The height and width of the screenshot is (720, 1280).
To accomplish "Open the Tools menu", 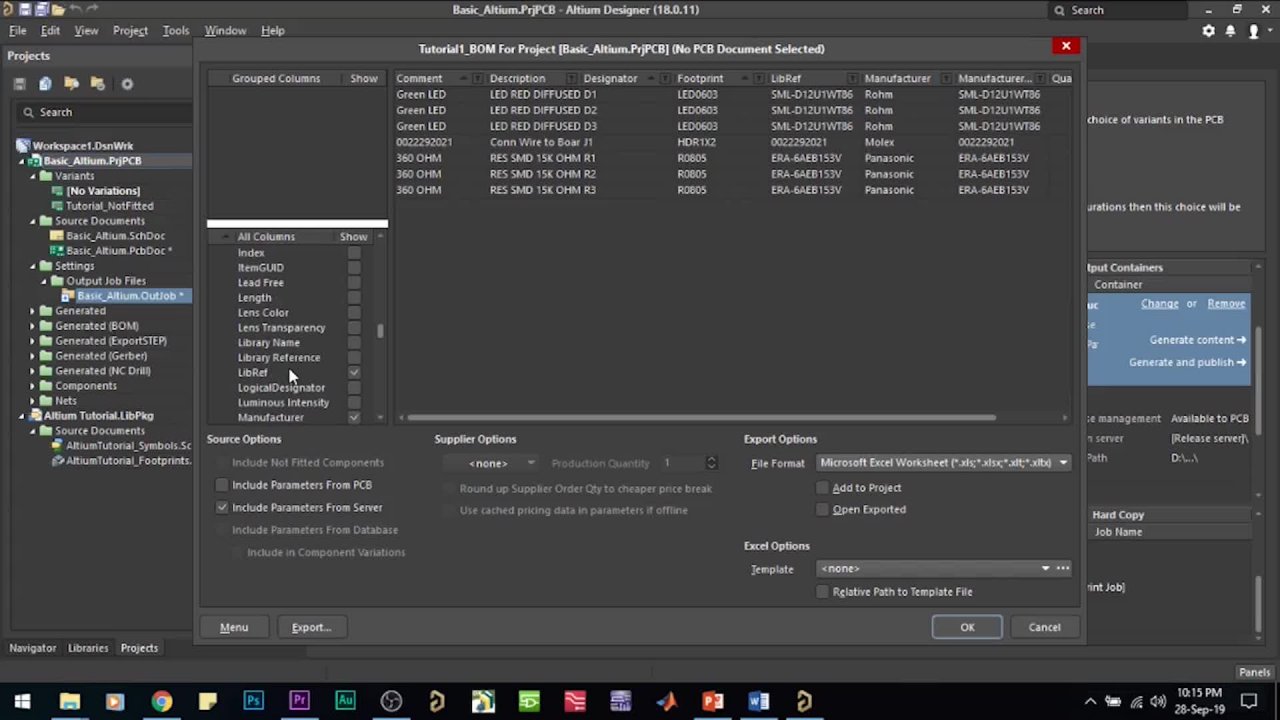I will (x=176, y=31).
